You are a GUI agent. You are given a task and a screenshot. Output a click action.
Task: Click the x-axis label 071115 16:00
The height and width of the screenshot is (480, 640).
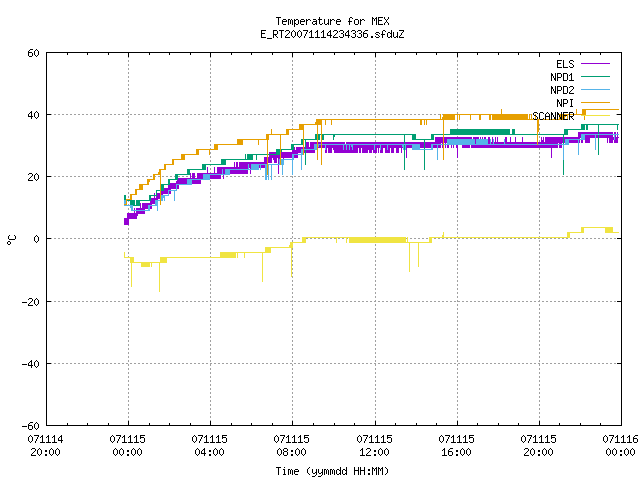tap(456, 446)
